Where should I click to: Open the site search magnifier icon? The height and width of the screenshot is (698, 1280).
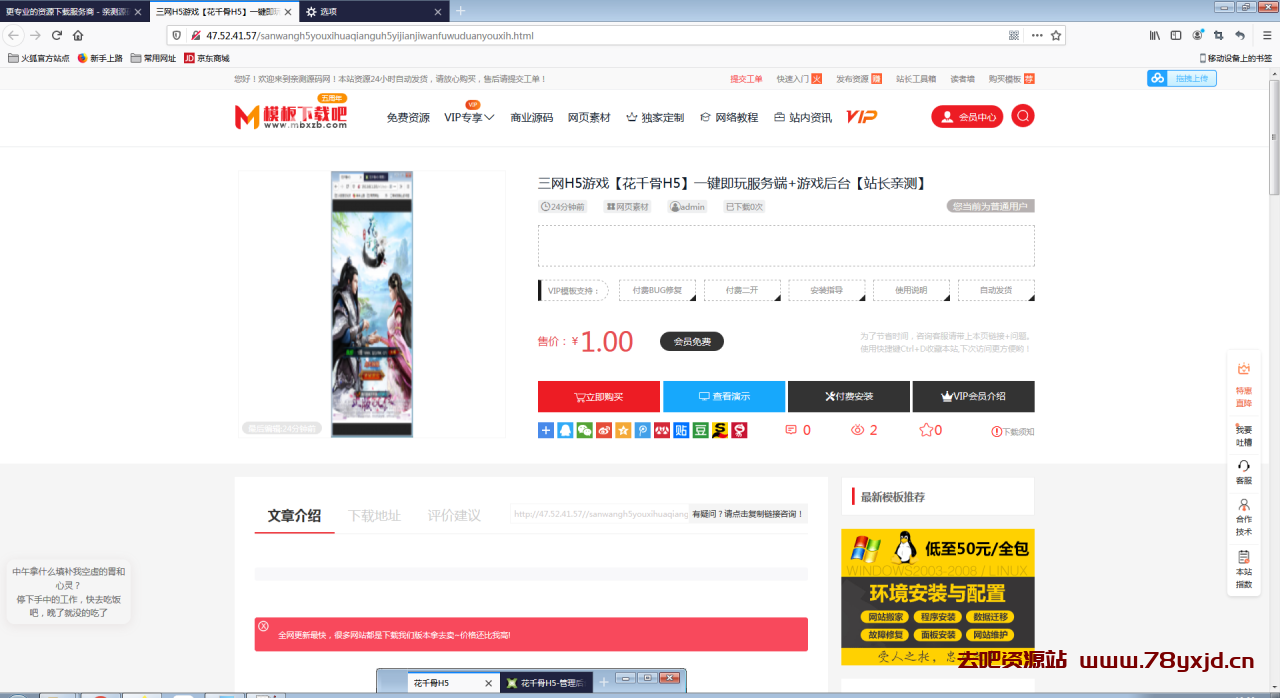1022,116
